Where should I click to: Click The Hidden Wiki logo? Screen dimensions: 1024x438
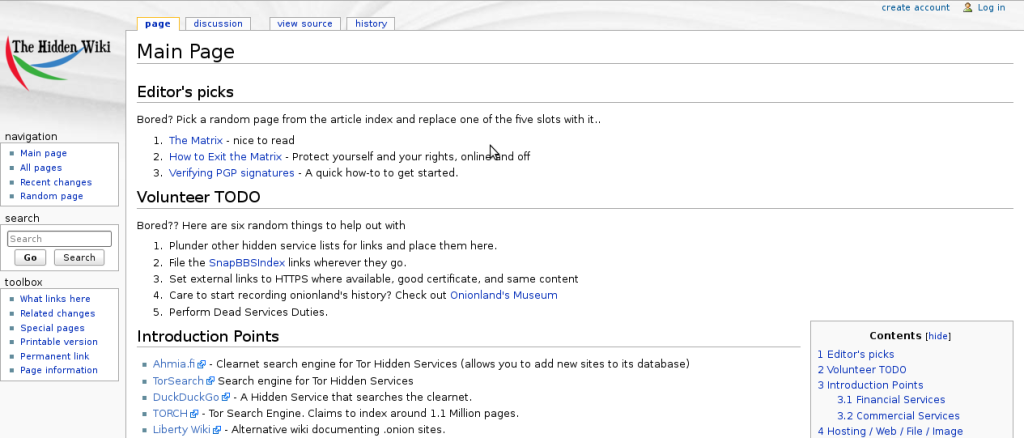coord(62,65)
